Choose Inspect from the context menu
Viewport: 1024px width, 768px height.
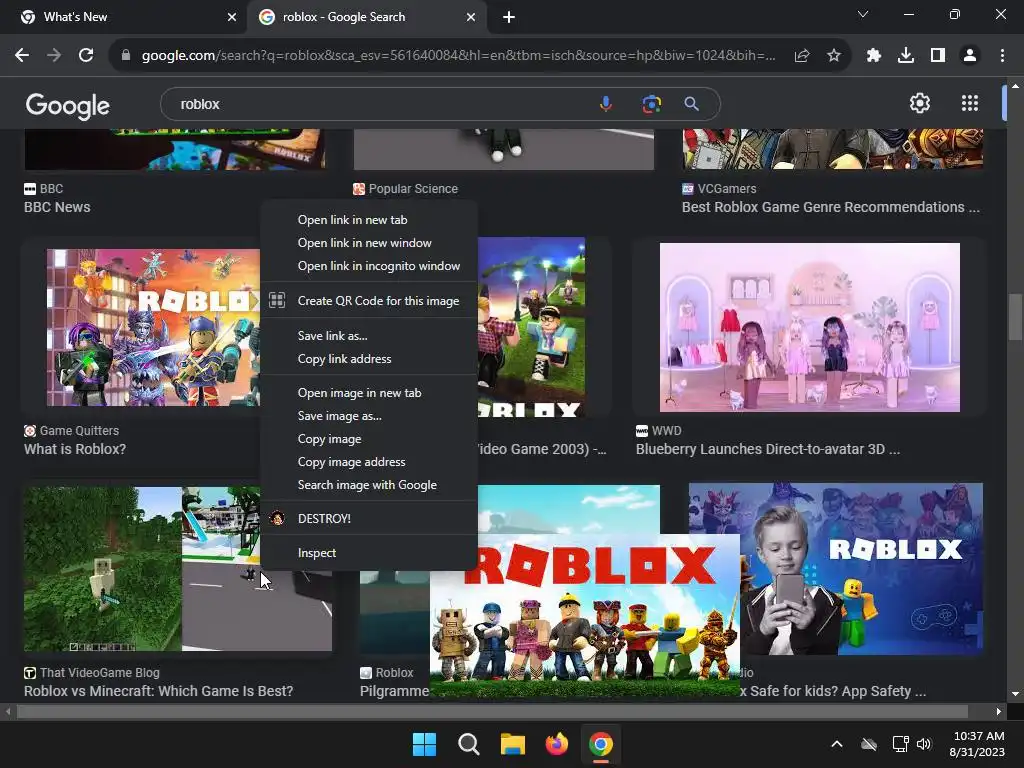pos(369,552)
